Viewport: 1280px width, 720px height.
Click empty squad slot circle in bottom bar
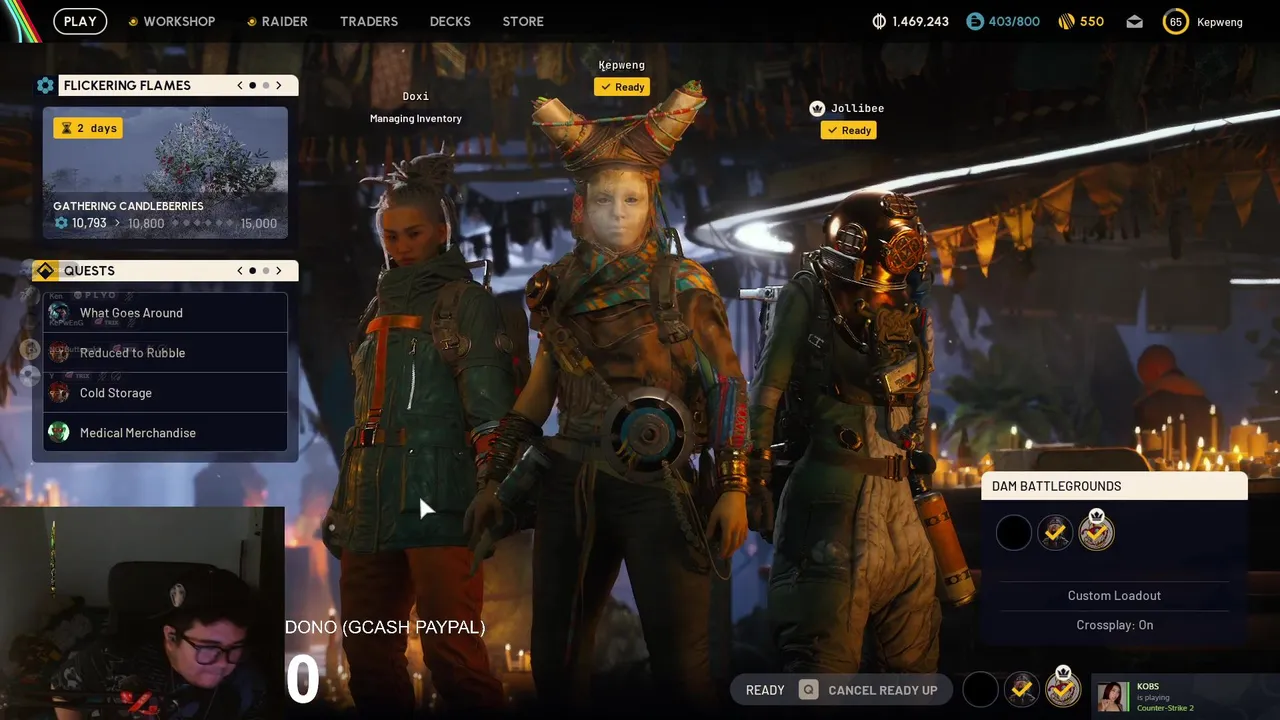tap(980, 690)
